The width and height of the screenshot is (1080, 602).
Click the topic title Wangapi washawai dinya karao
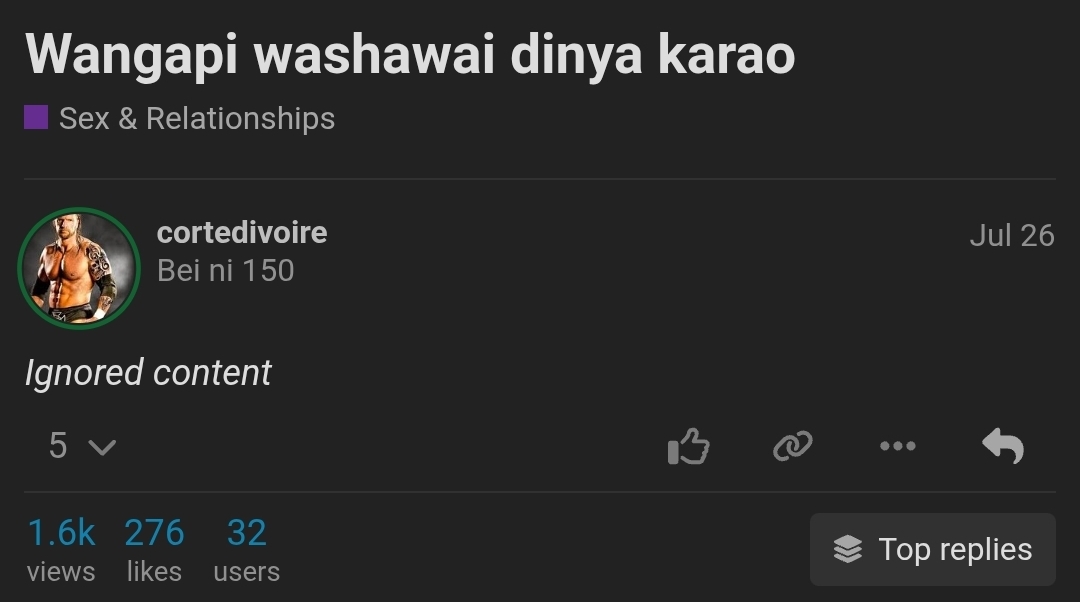point(411,55)
